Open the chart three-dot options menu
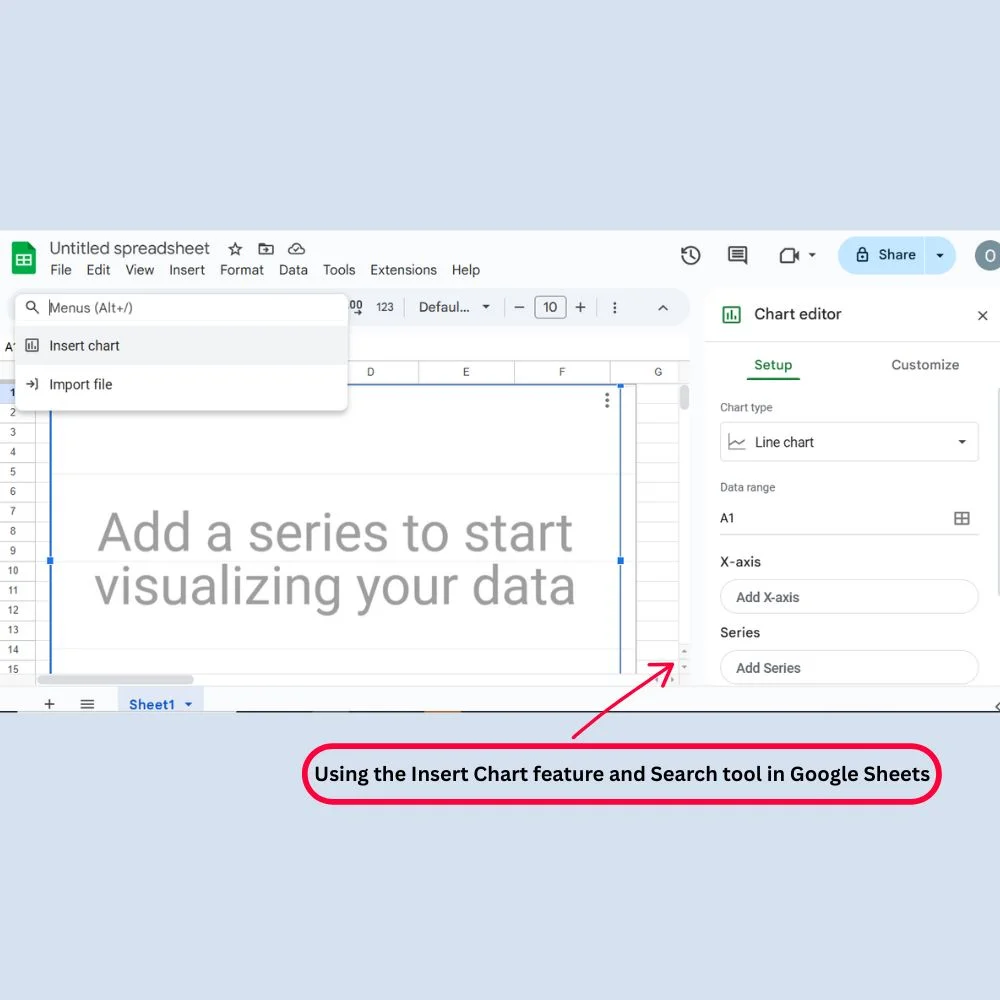 click(607, 401)
